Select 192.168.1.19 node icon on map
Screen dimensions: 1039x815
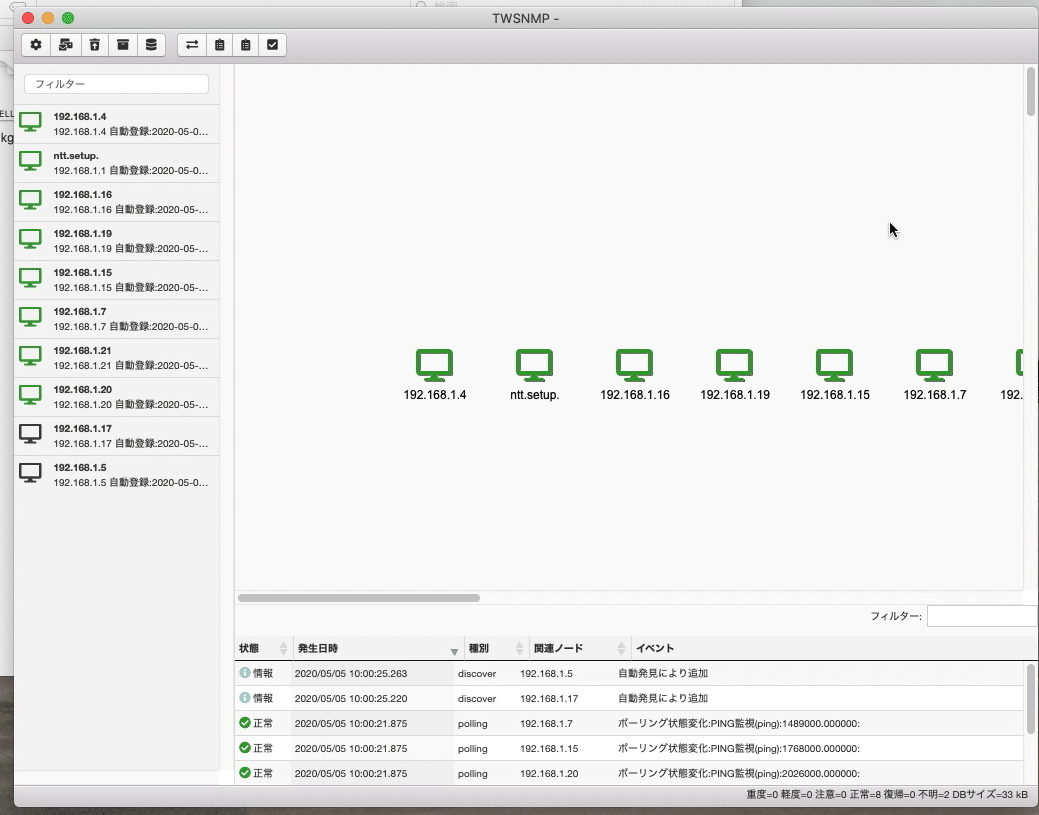(734, 365)
